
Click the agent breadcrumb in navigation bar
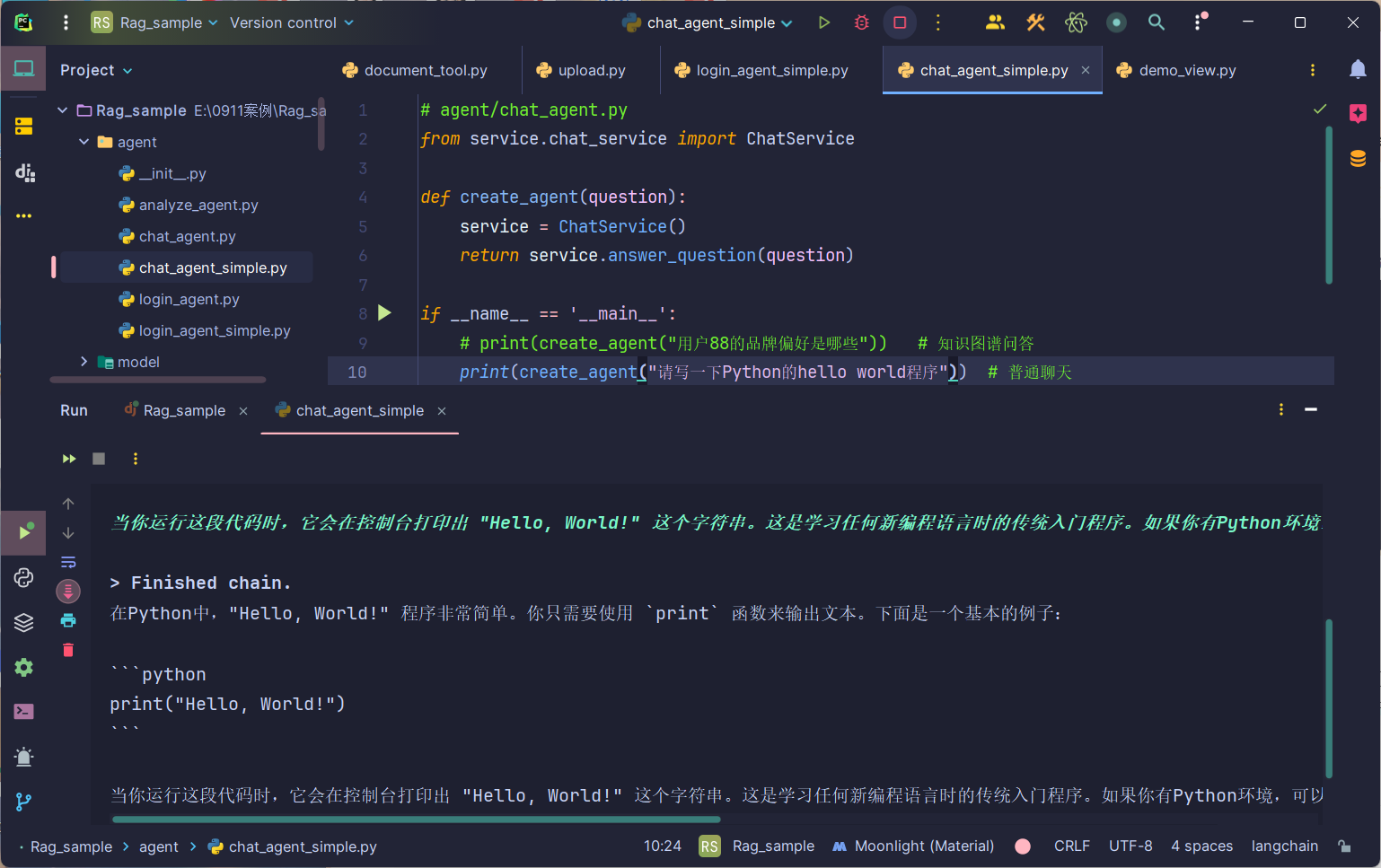159,846
